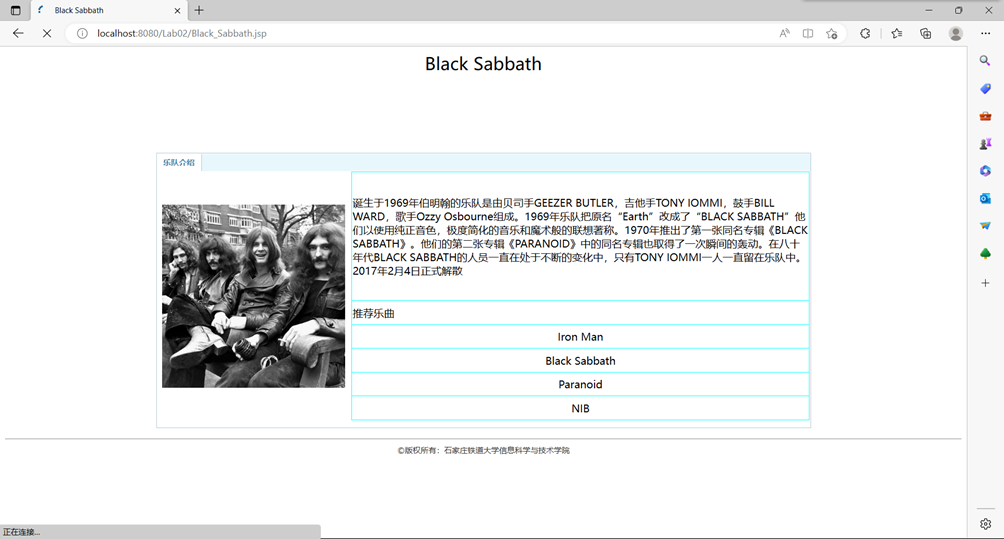The image size is (1004, 539).
Task: Open a new tab with plus button
Action: coord(199,10)
